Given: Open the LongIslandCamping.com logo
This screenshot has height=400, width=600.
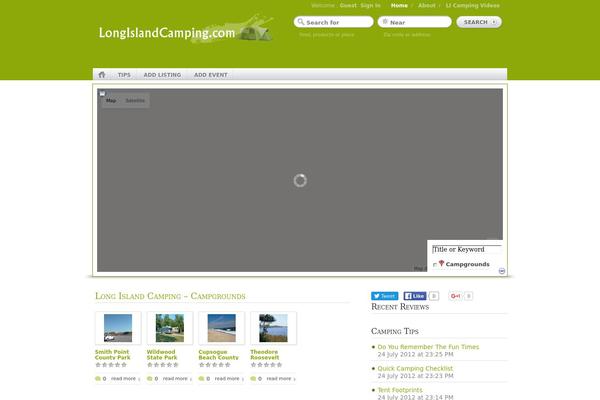Looking at the screenshot, I should (186, 31).
